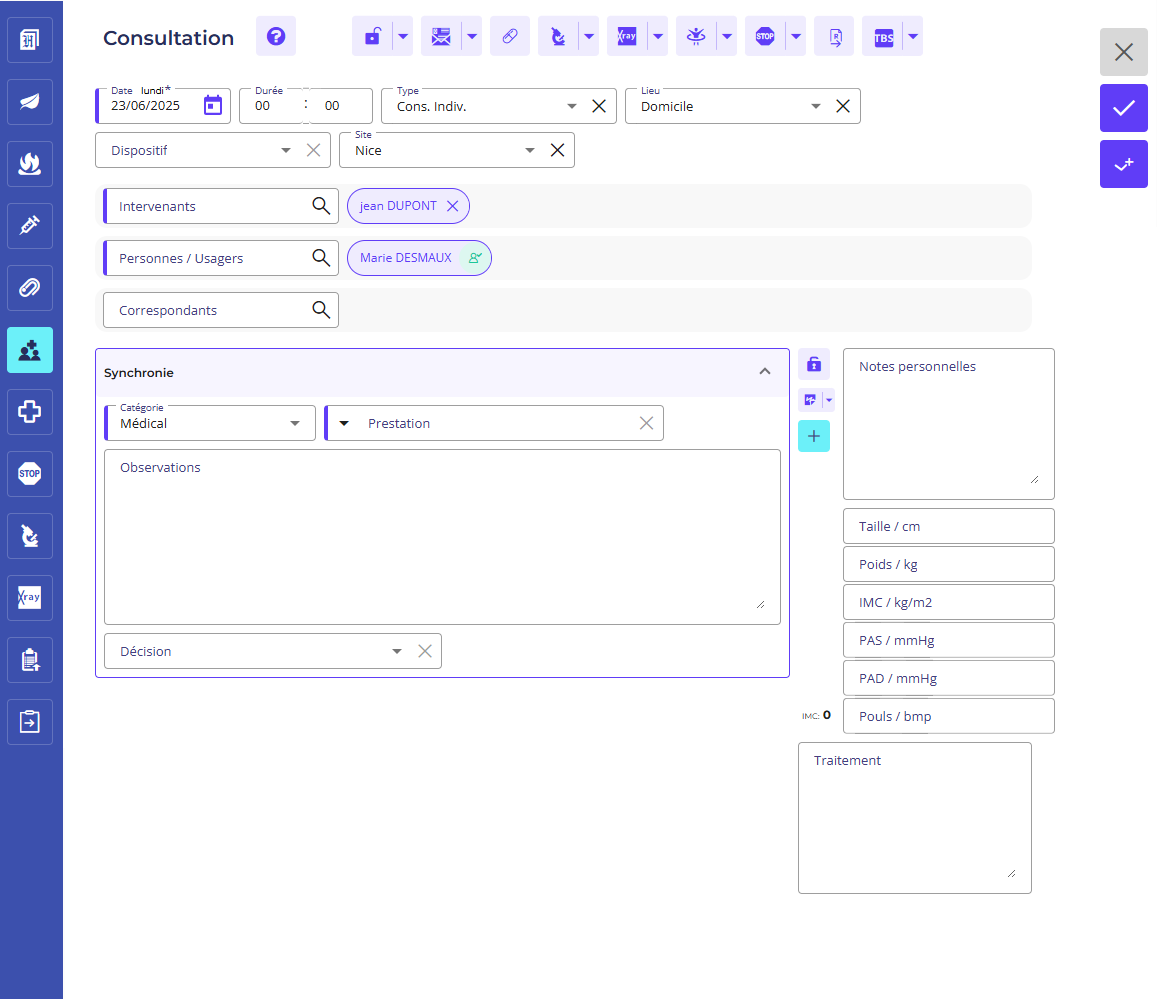Viewport: 1157px width, 999px height.
Task: Collapse the Synchronie panel chevron
Action: click(765, 372)
